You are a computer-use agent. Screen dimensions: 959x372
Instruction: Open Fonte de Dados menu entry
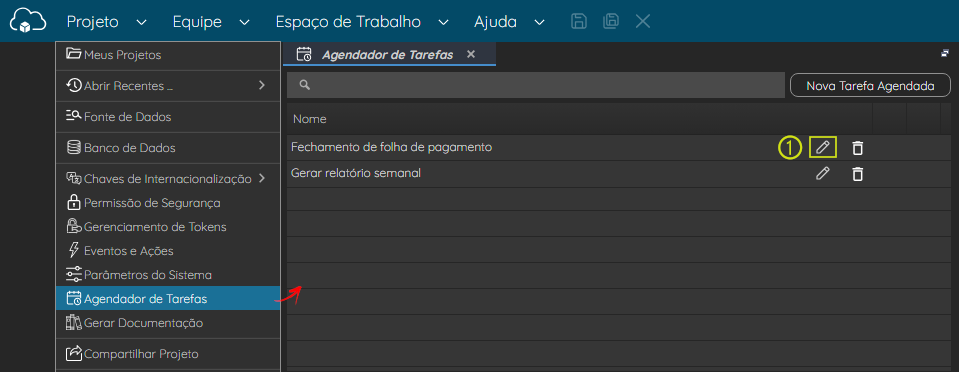[x=168, y=116]
